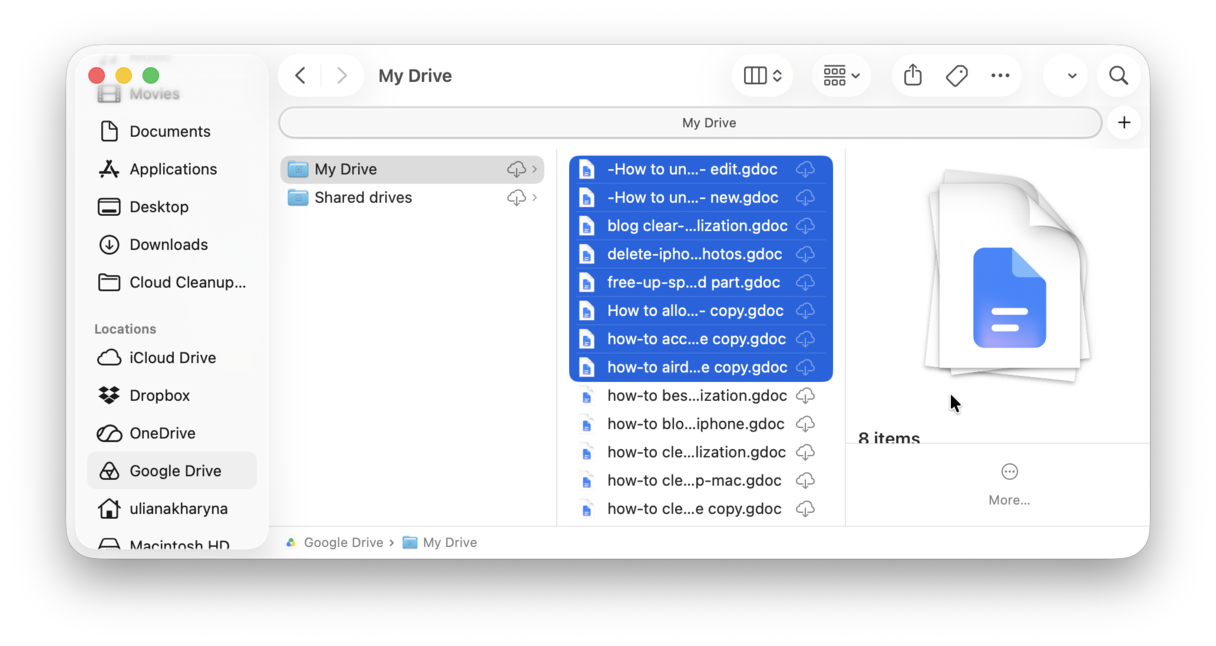Viewport: 1216px width, 646px height.
Task: Open Desktop in the sidebar
Action: (x=172, y=207)
